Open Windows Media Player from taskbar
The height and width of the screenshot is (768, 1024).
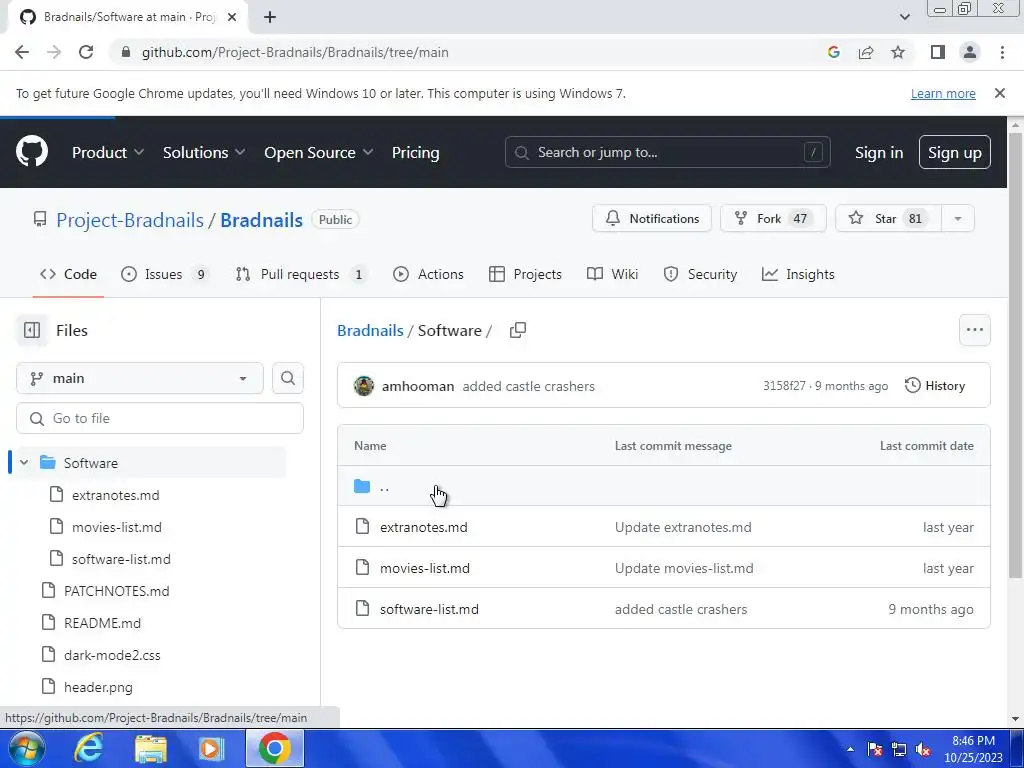pos(211,748)
